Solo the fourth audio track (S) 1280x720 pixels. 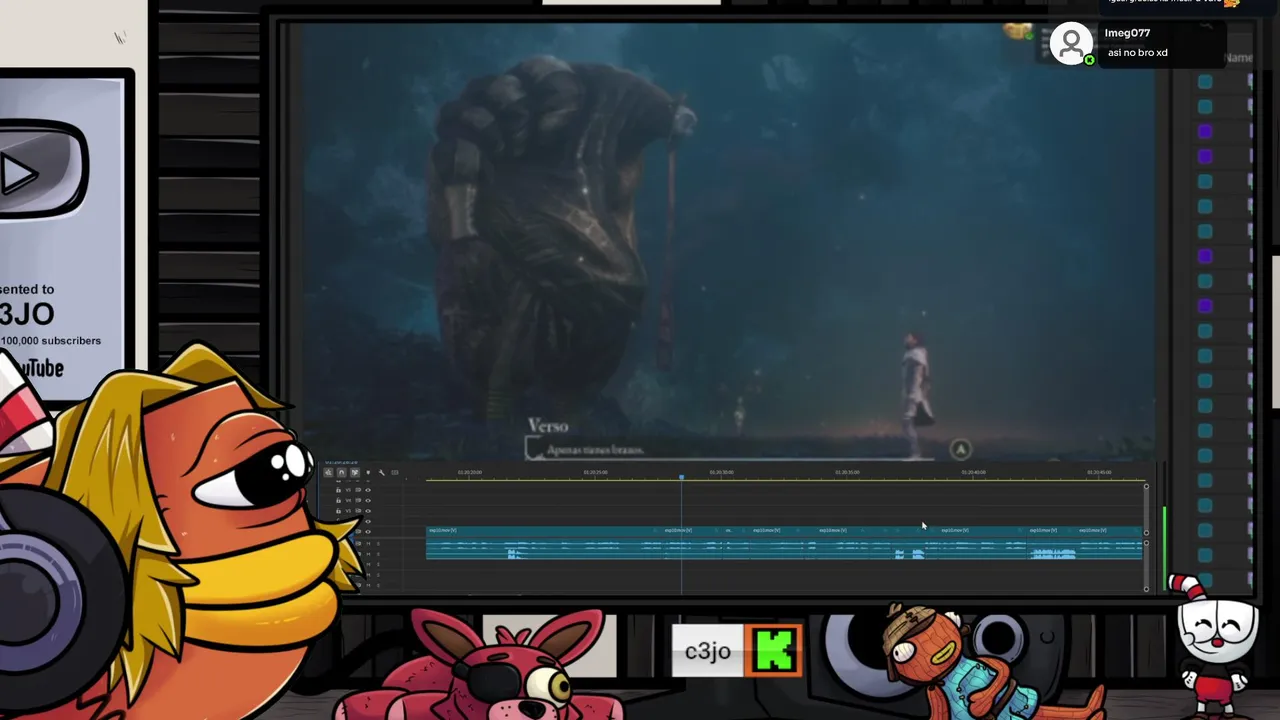tap(378, 575)
